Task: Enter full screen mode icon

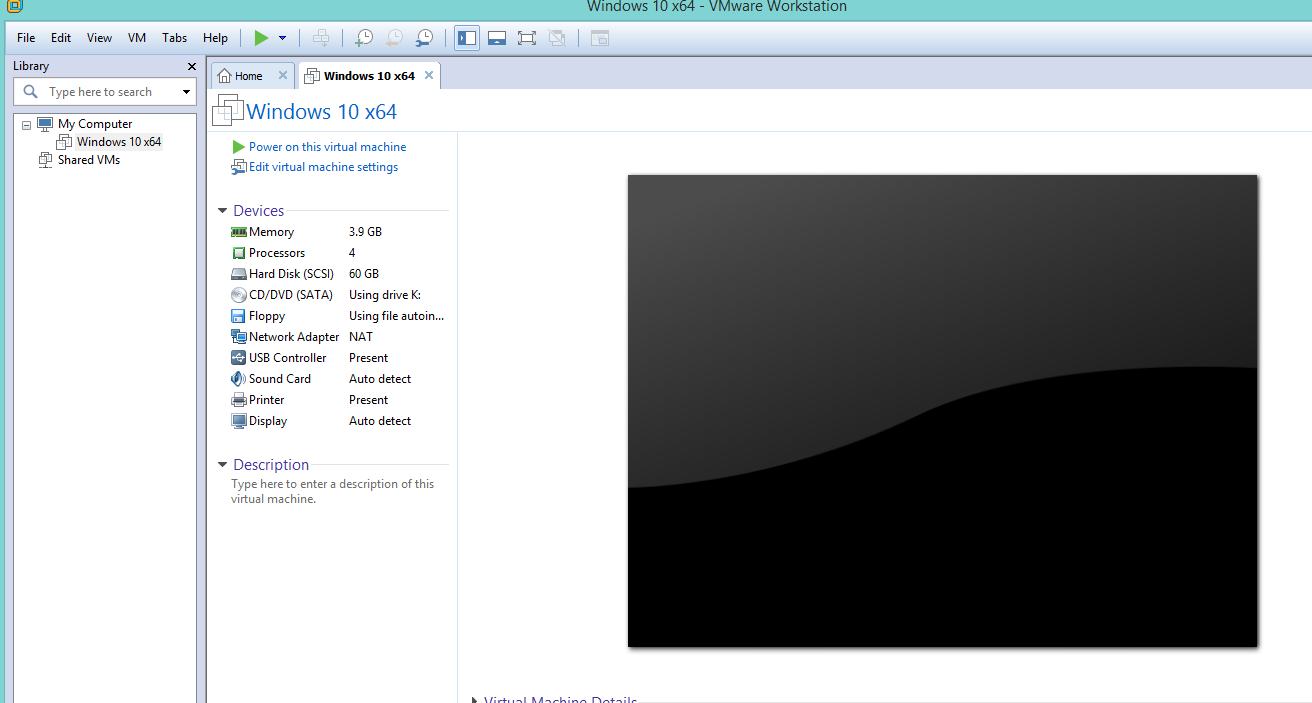Action: [527, 38]
